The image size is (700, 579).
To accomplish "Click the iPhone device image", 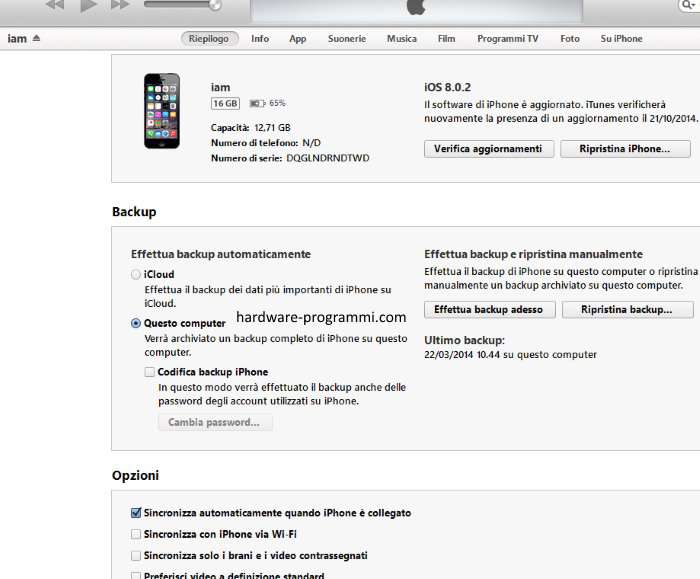I will [162, 111].
